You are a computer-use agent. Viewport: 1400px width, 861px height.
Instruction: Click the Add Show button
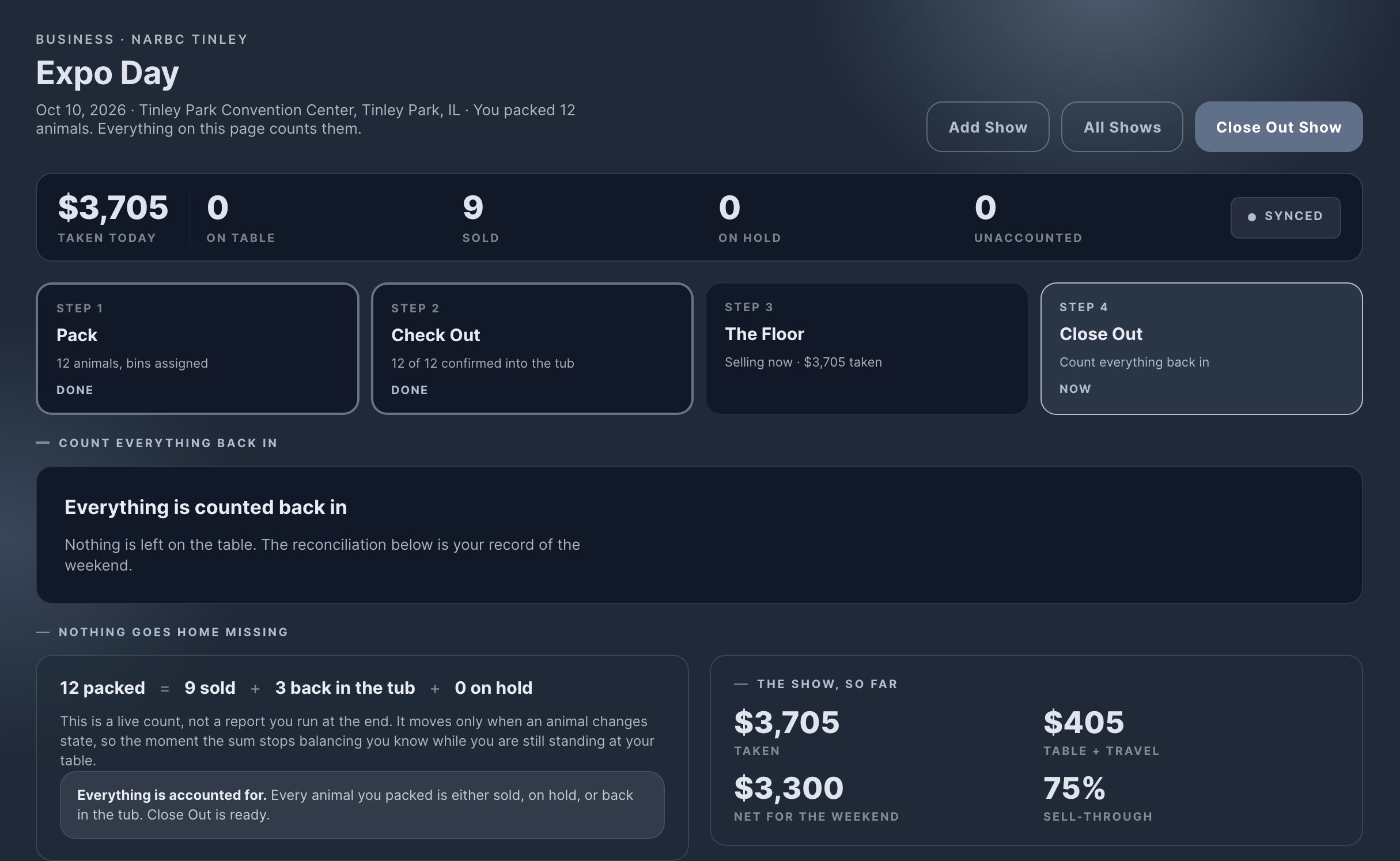[987, 127]
